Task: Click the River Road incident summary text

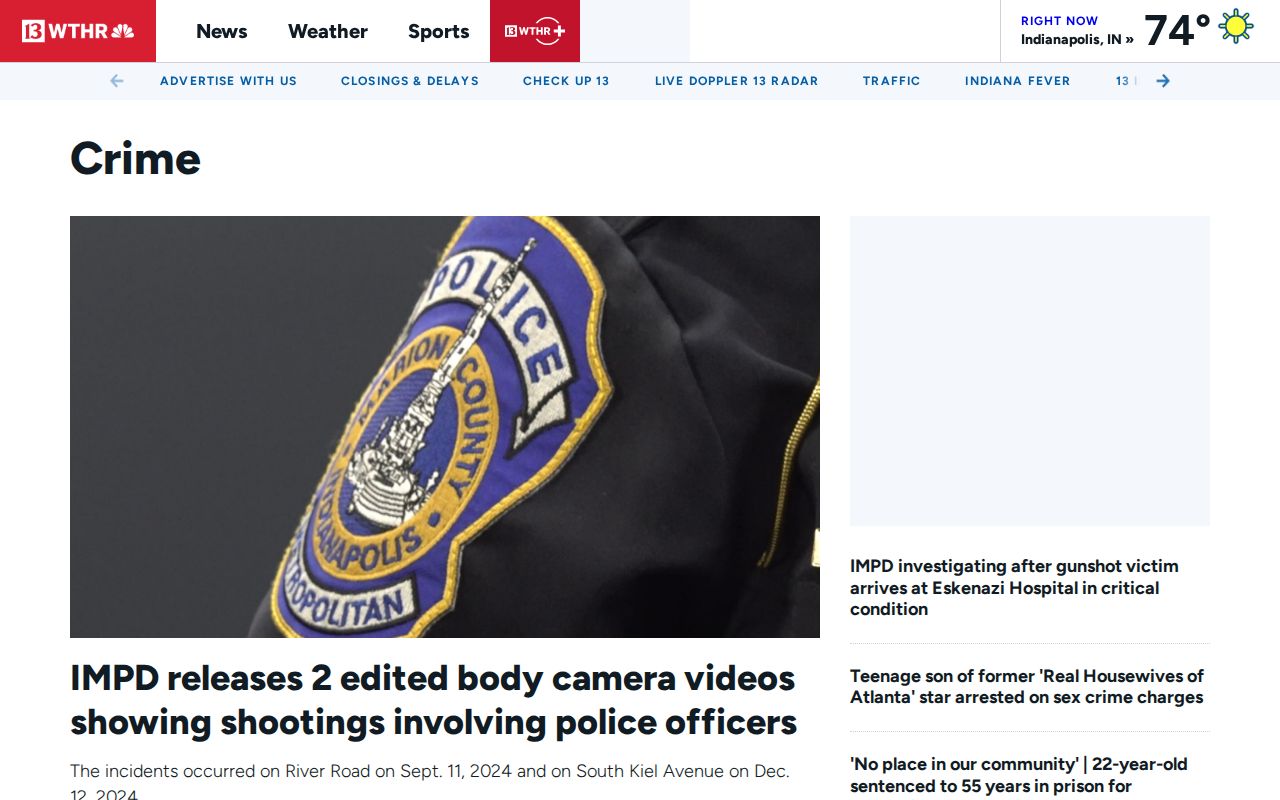Action: tap(430, 782)
